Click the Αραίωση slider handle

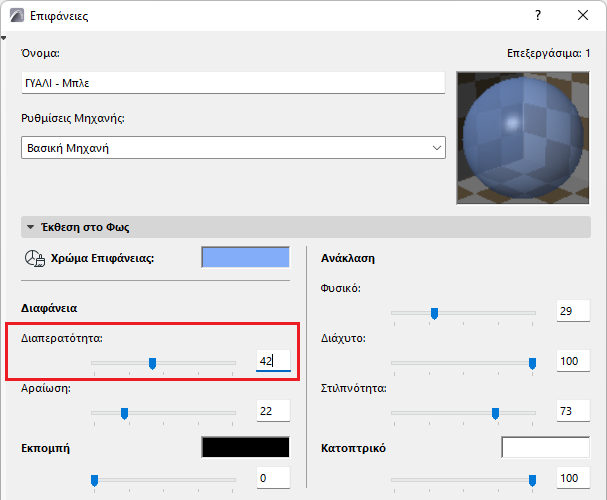pos(124,414)
